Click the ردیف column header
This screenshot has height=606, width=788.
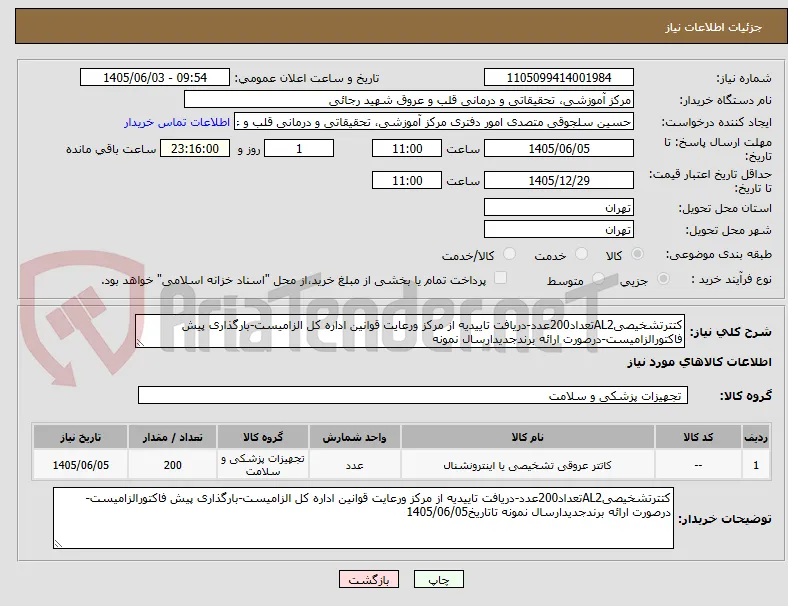point(756,437)
